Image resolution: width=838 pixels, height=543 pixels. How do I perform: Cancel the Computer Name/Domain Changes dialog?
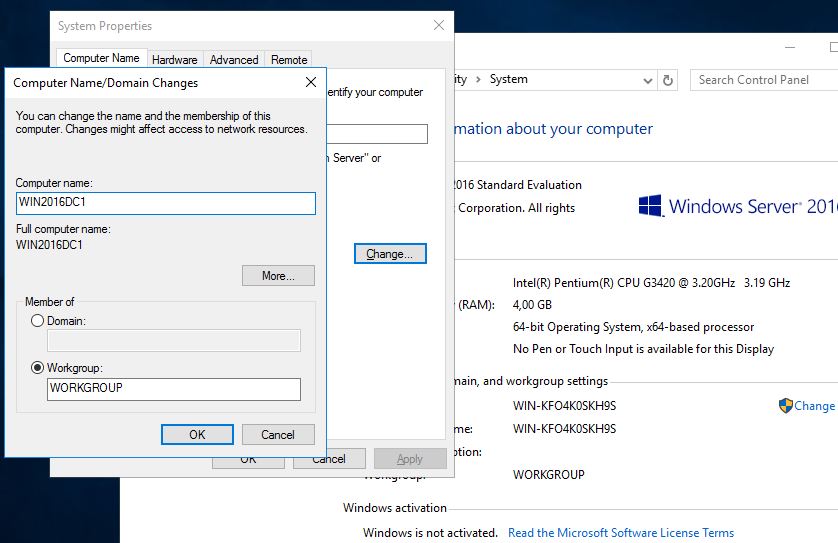[278, 435]
